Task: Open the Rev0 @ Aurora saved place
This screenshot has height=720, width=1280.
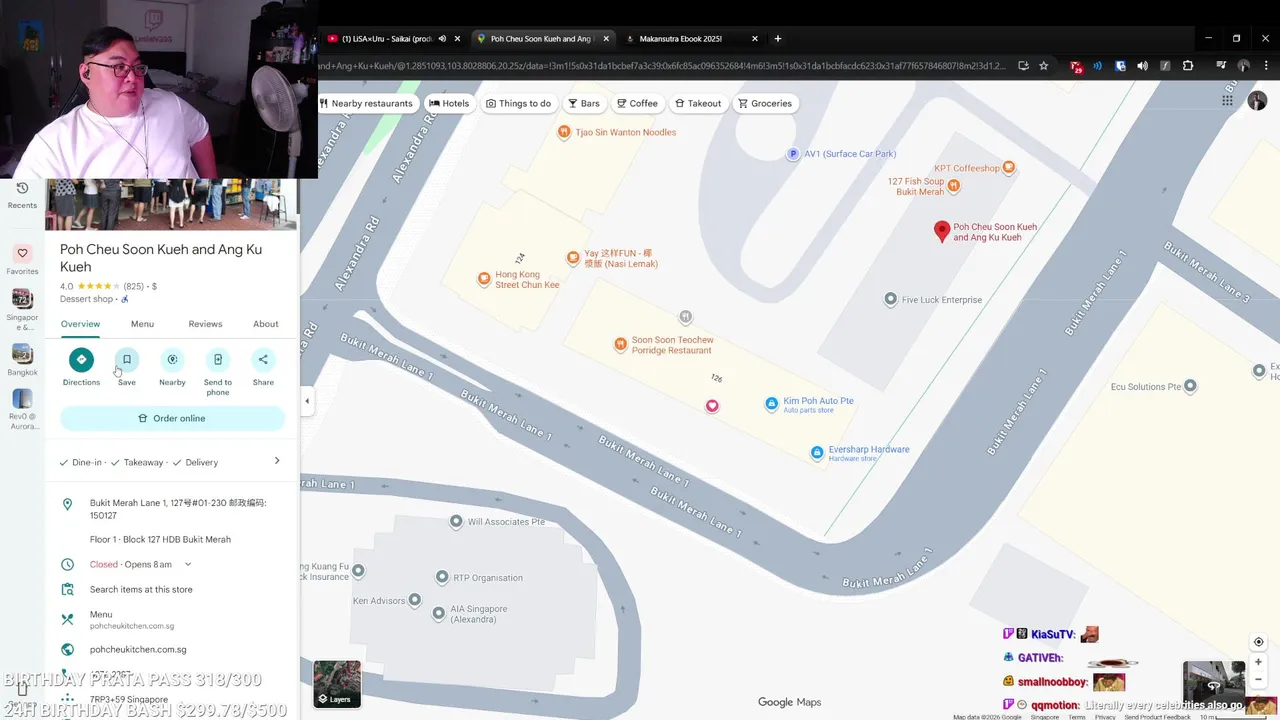Action: point(22,399)
